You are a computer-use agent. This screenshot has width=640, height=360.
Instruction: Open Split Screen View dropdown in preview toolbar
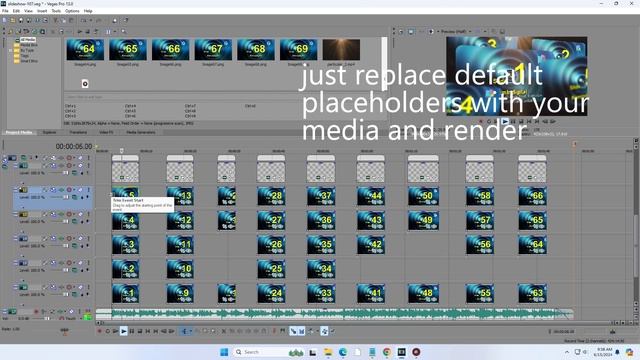pyautogui.click(x=438, y=31)
